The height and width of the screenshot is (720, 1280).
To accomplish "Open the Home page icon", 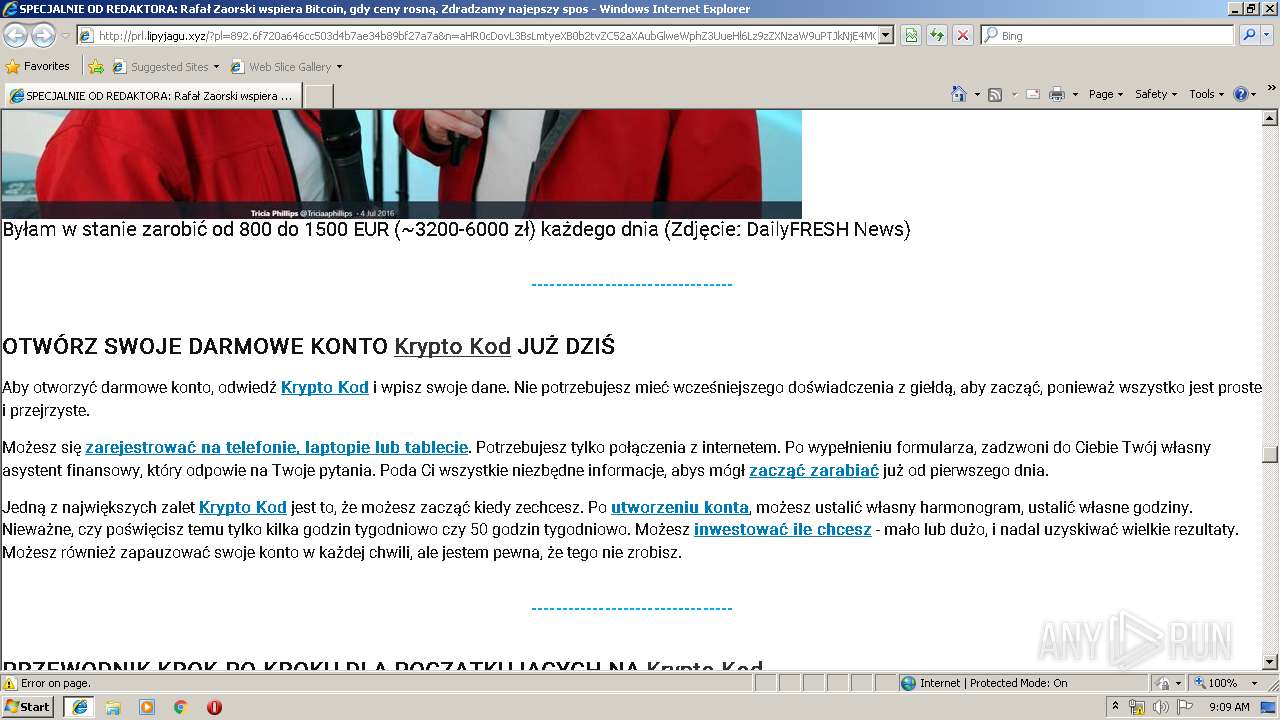I will (x=959, y=94).
